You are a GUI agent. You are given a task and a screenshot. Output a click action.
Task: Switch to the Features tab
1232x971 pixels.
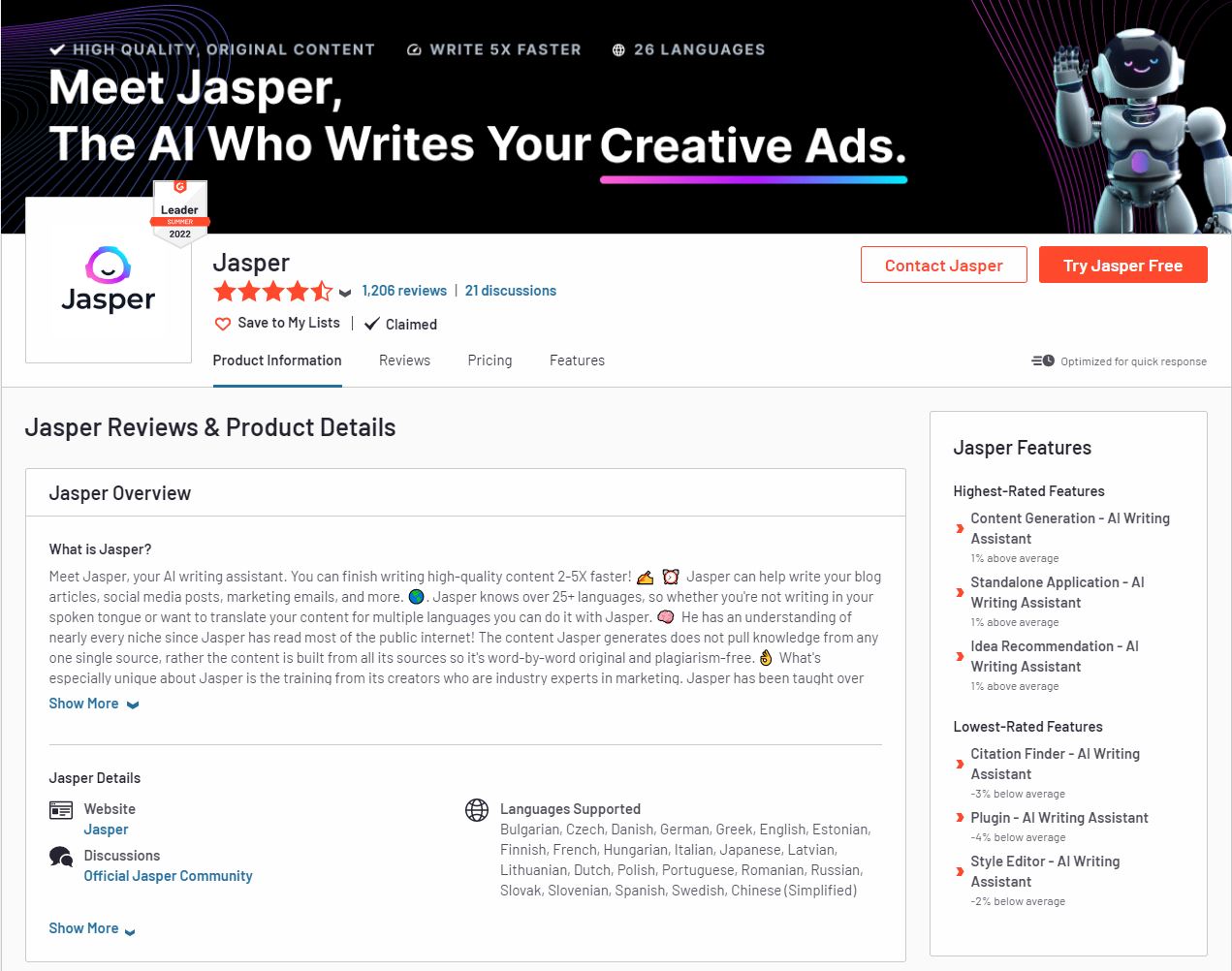tap(577, 360)
